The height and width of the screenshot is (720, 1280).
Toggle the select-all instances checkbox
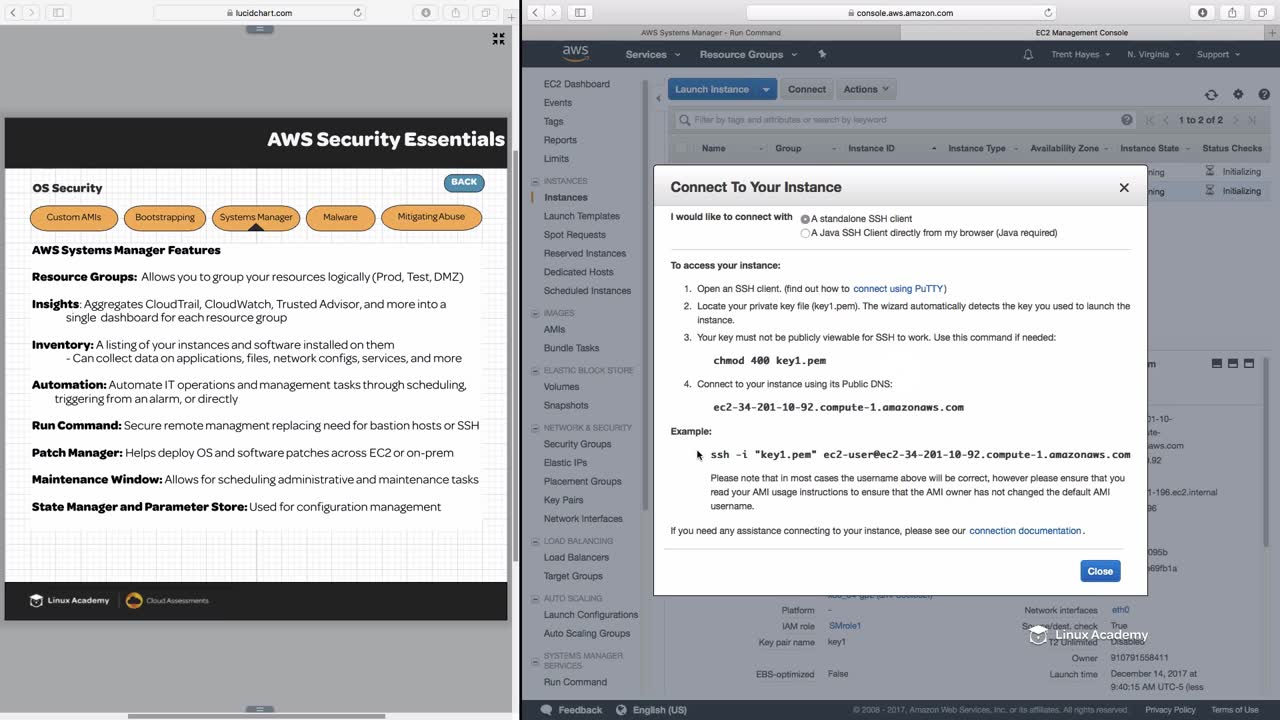coord(681,148)
